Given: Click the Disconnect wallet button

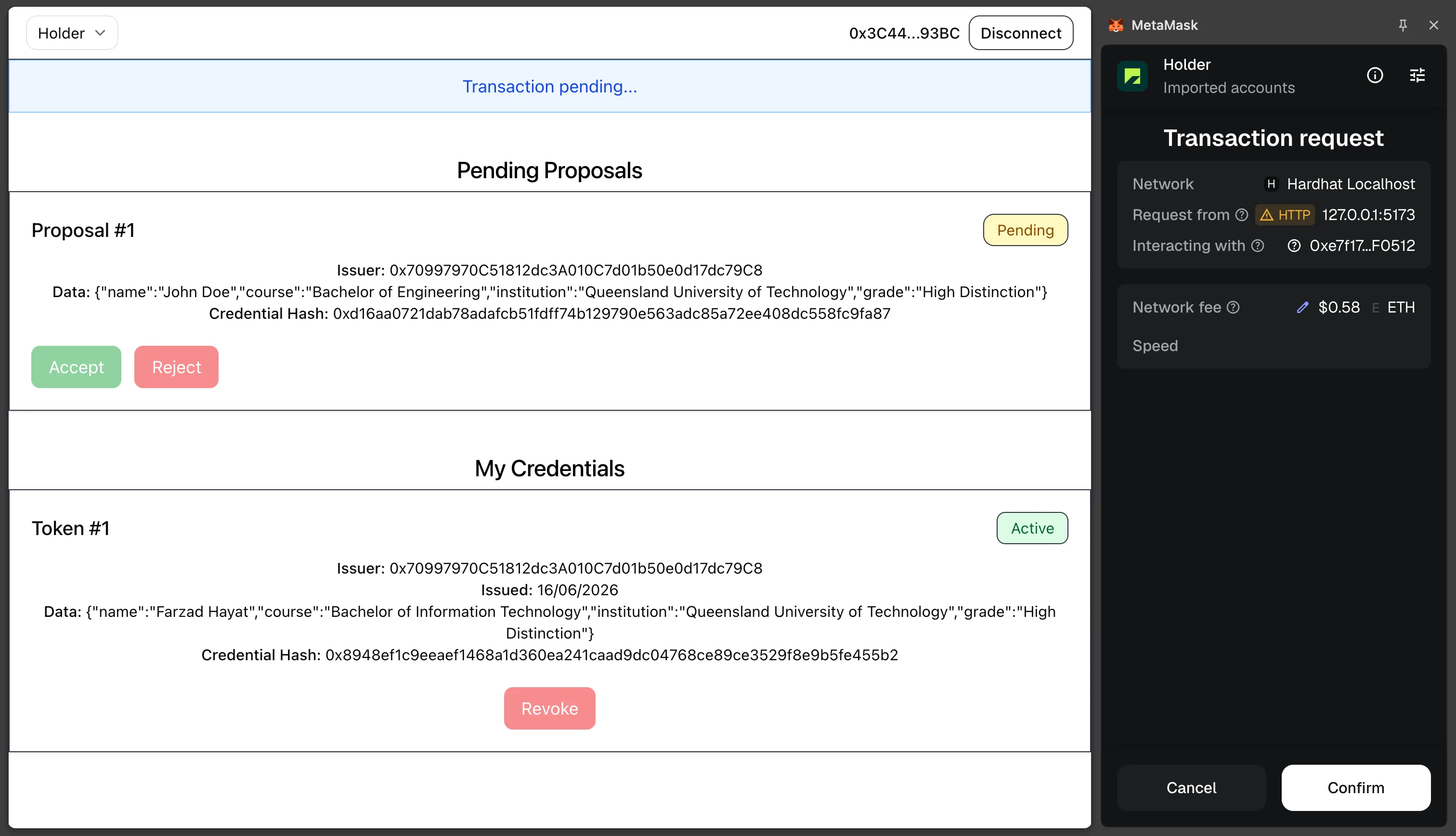Looking at the screenshot, I should [1020, 33].
